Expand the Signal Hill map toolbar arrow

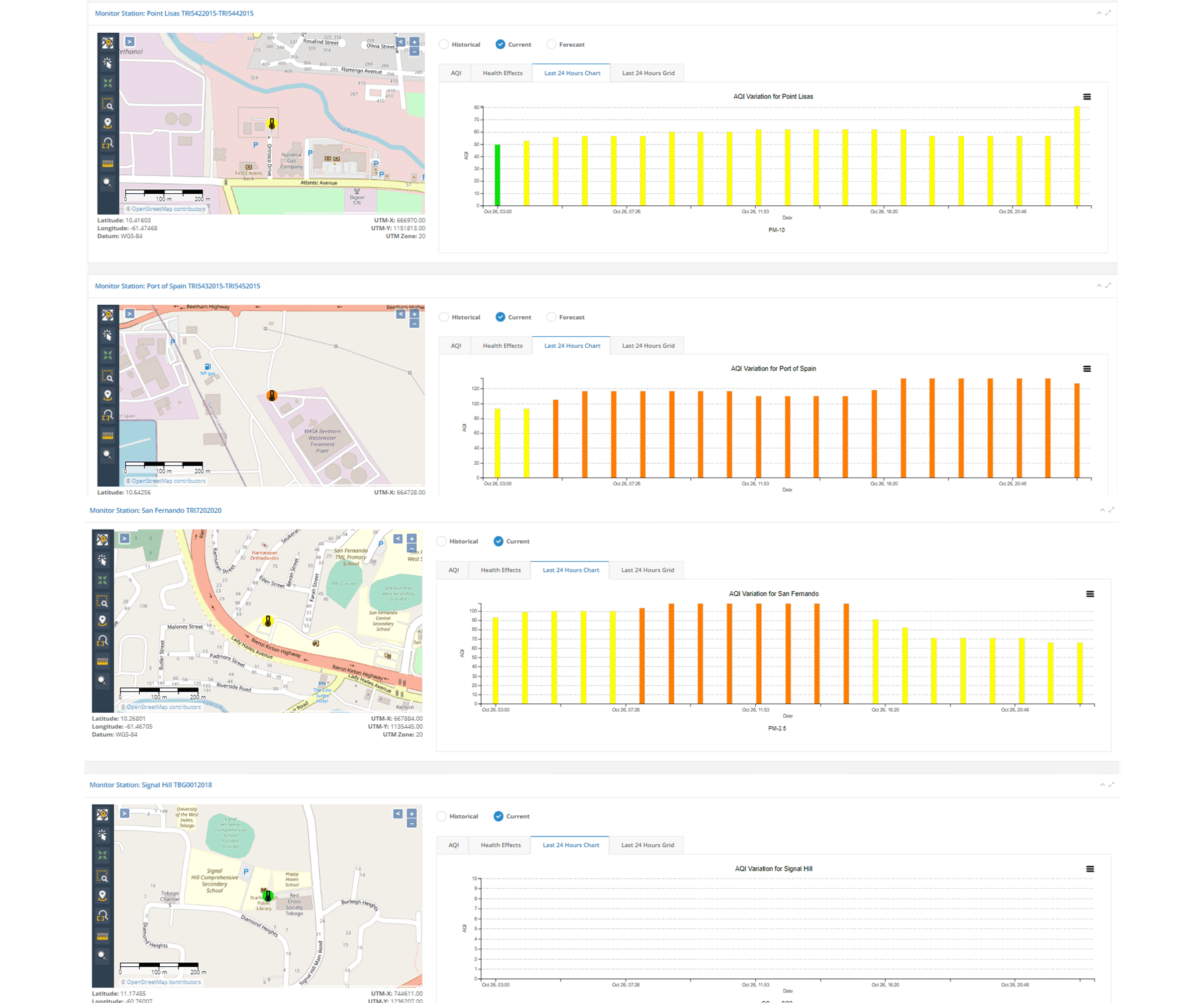point(124,813)
